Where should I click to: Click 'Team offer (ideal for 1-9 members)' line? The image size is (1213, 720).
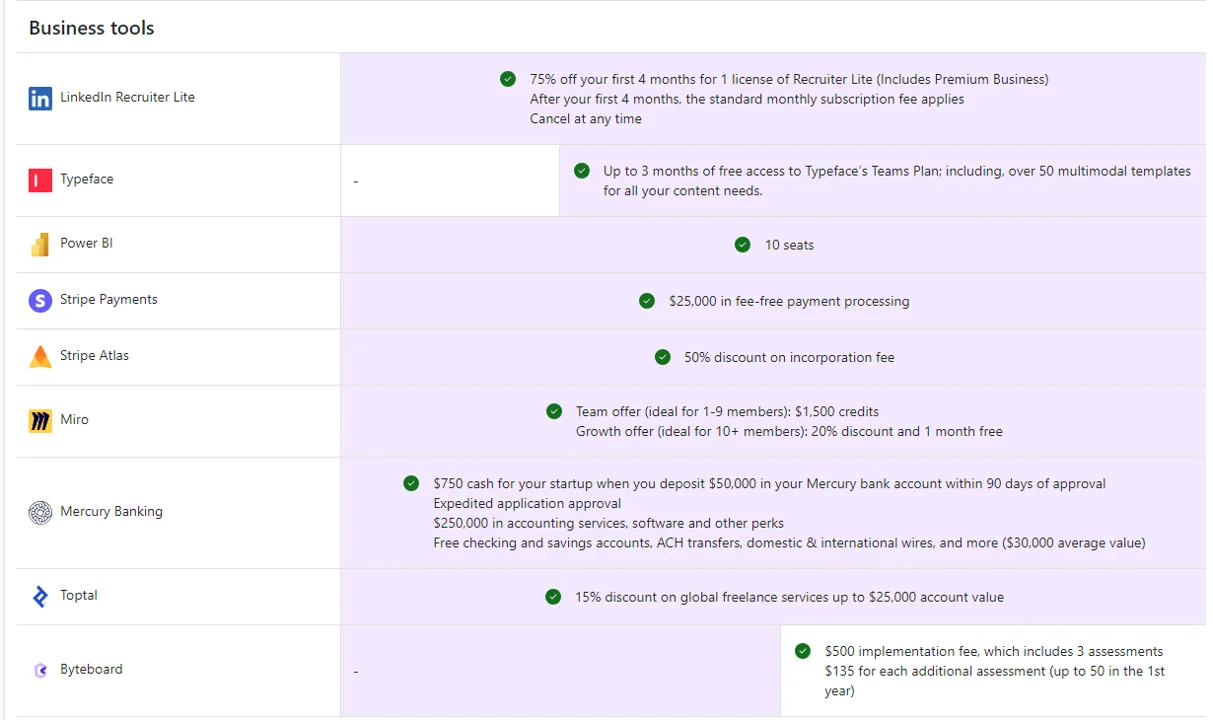727,411
